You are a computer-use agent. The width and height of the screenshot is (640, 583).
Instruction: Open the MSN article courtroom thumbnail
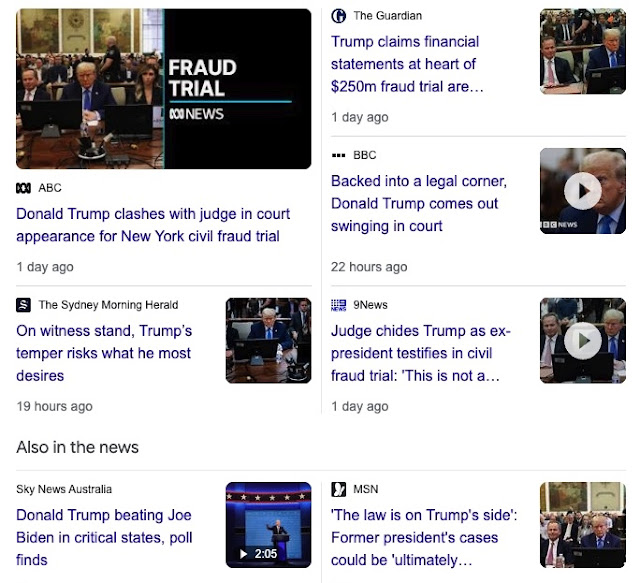click(x=582, y=525)
